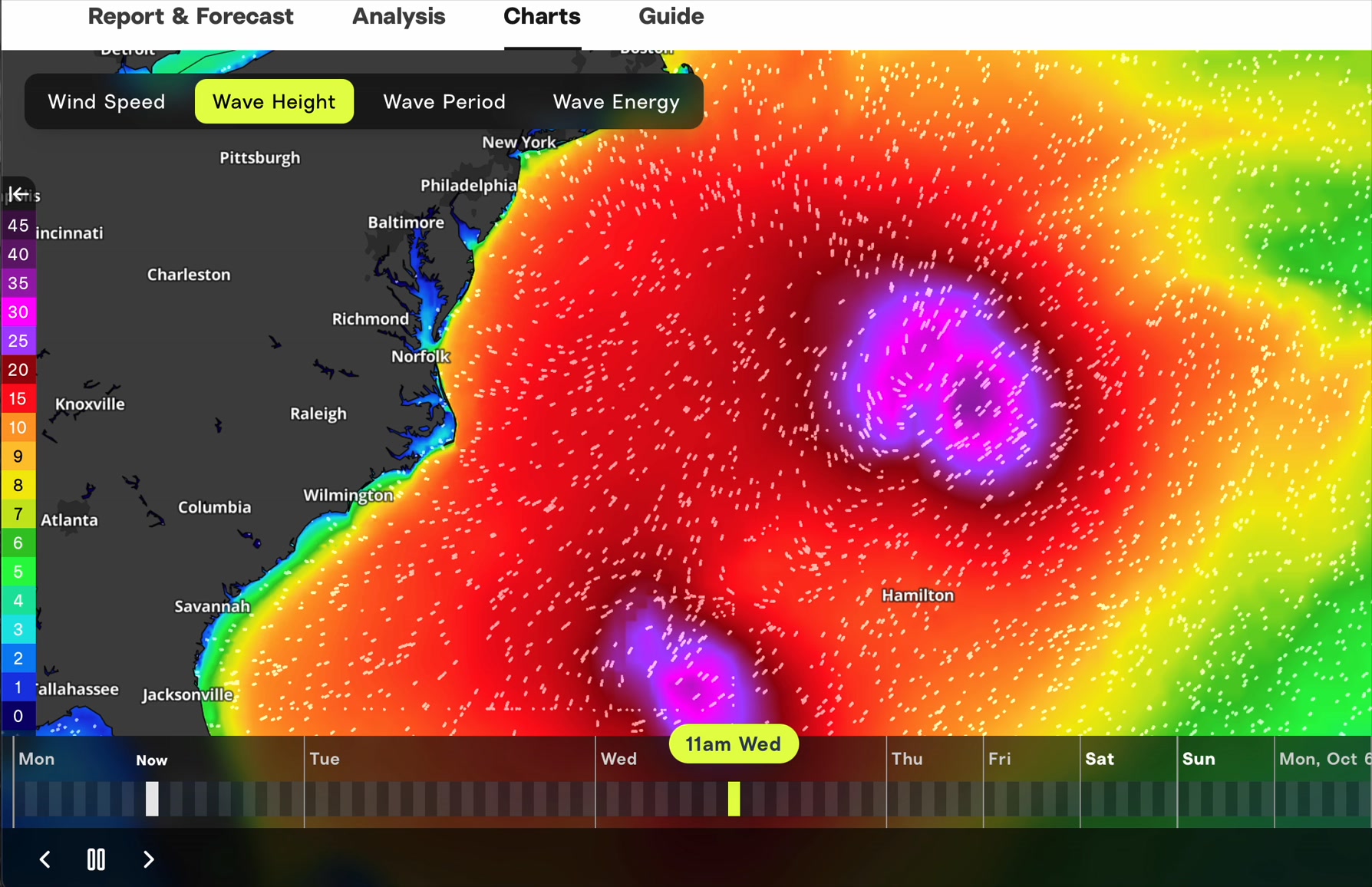Screen dimensions: 1372x887
Task: Click the Jacksonville map label
Action: point(187,695)
